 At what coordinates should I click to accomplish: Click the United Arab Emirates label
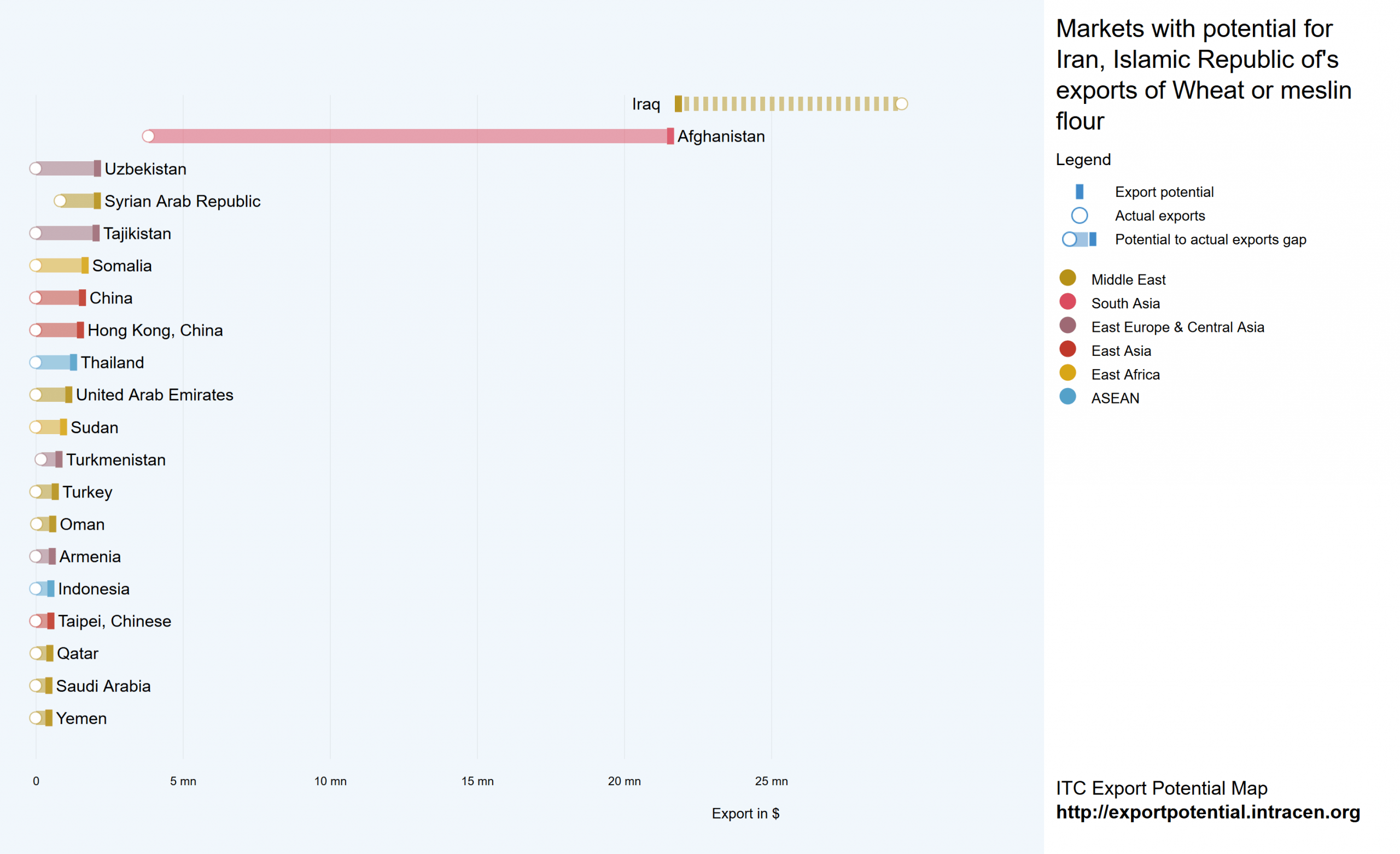tap(155, 395)
